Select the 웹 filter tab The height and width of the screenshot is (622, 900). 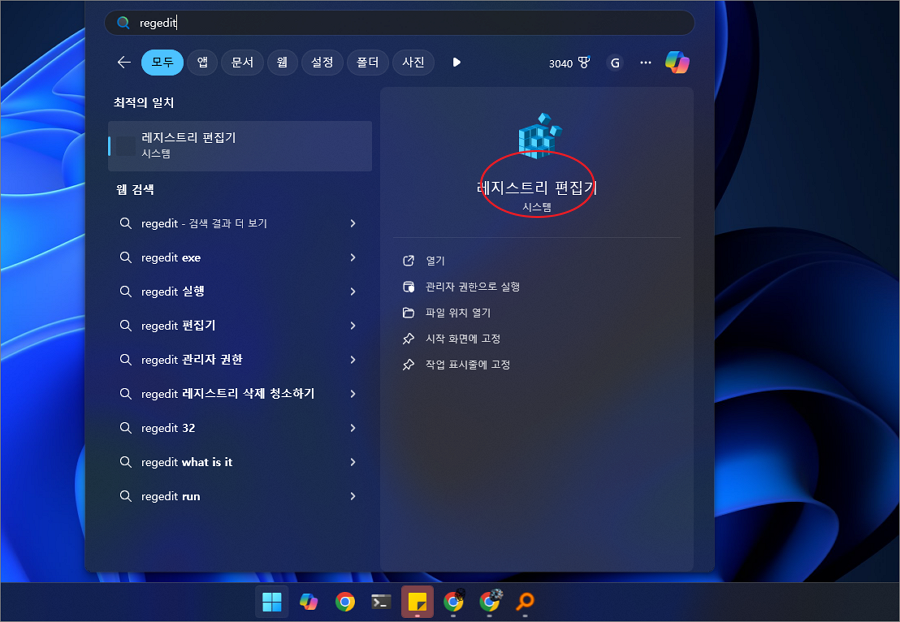tap(282, 62)
